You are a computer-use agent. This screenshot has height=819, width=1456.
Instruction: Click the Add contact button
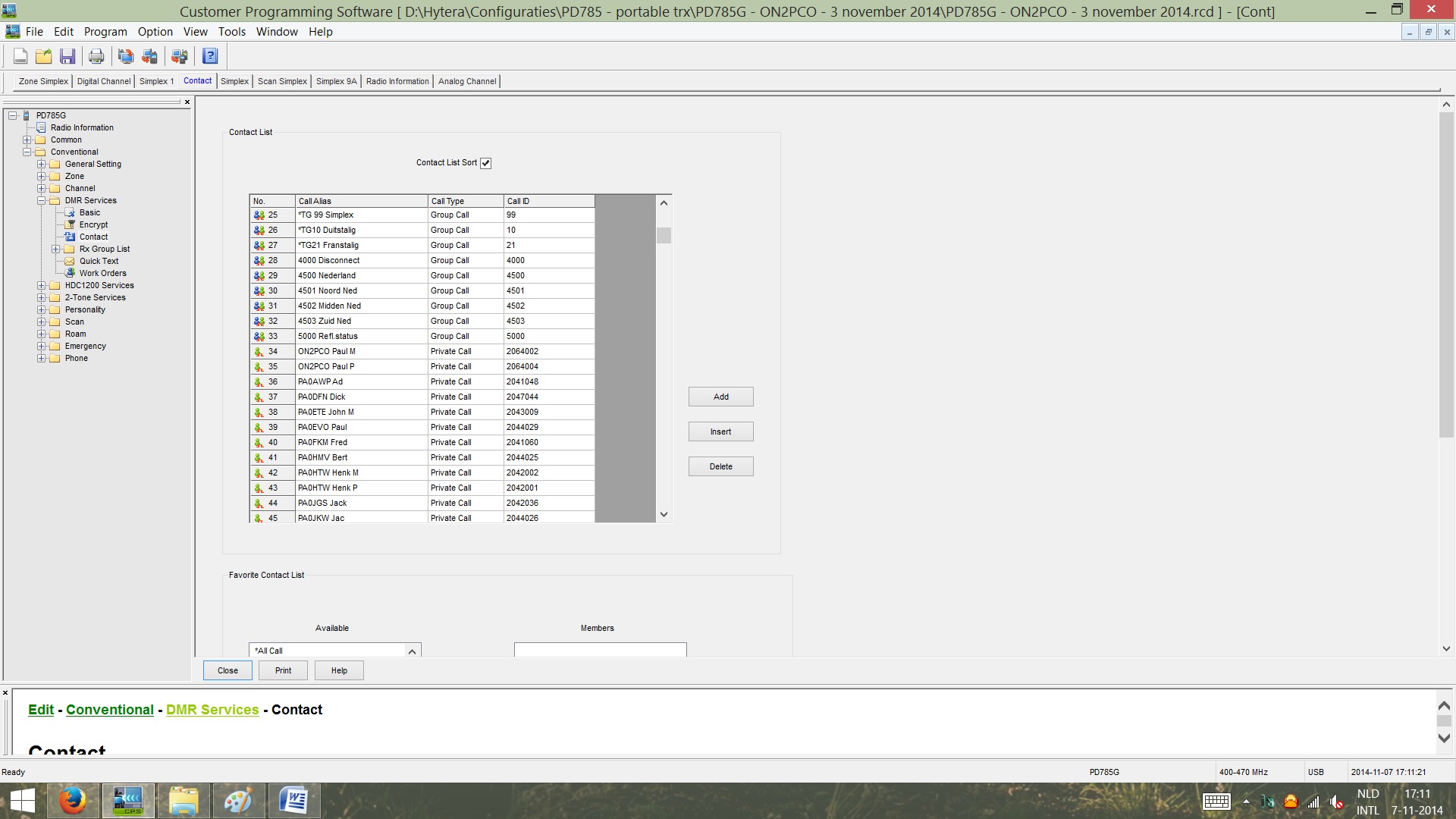(x=721, y=397)
